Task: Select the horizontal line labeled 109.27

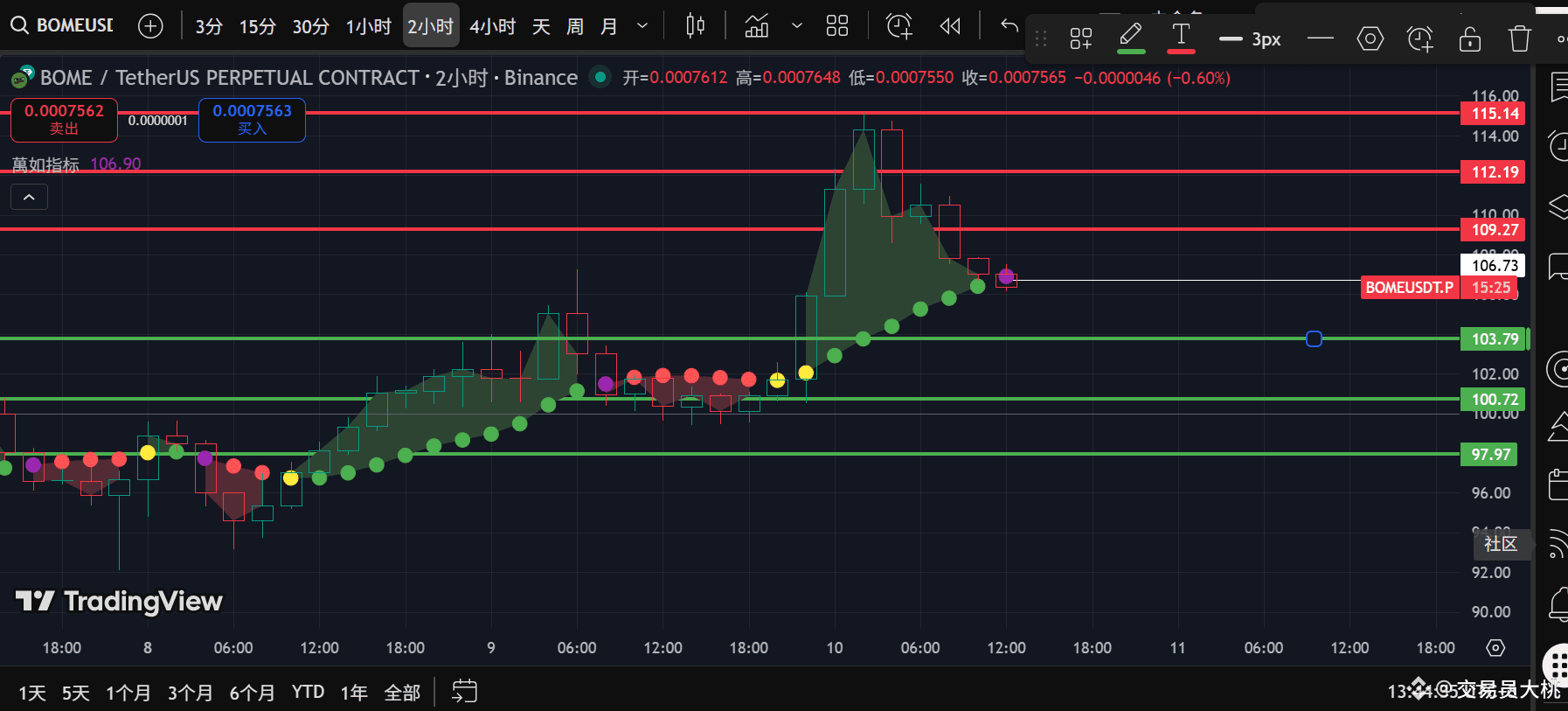Action: (730, 229)
